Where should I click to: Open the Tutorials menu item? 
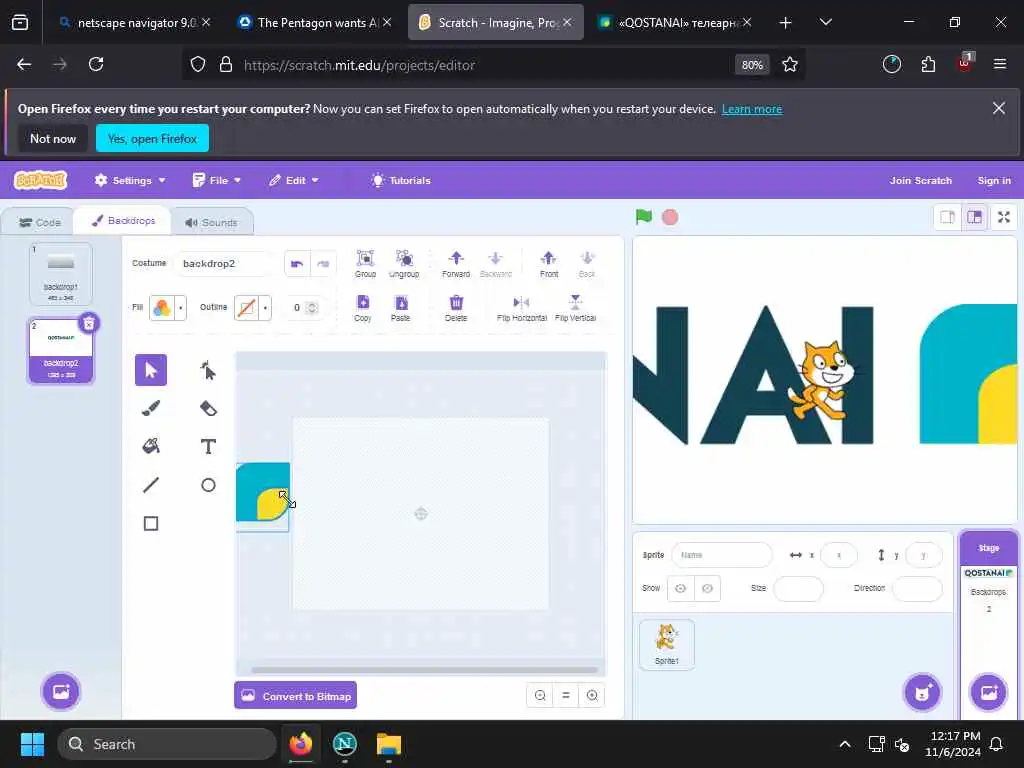click(400, 180)
